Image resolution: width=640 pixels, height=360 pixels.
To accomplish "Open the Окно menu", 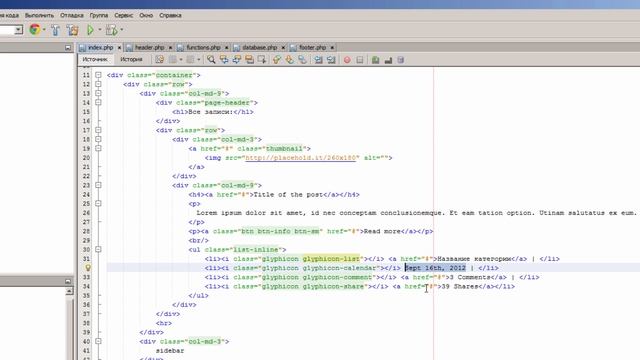I will (x=146, y=16).
